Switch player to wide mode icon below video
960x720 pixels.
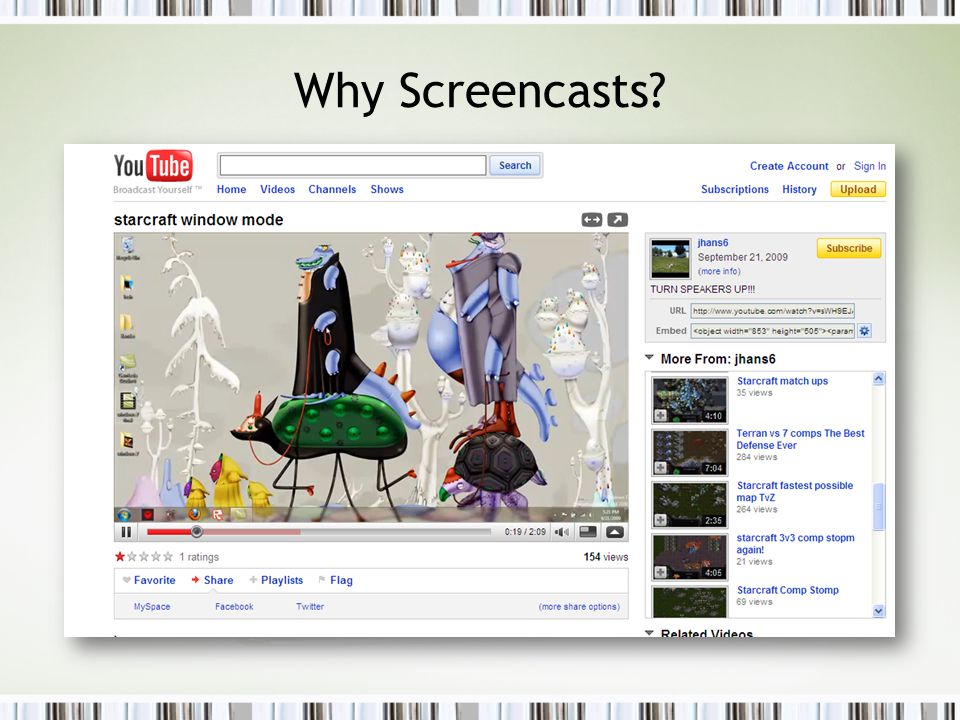588,532
